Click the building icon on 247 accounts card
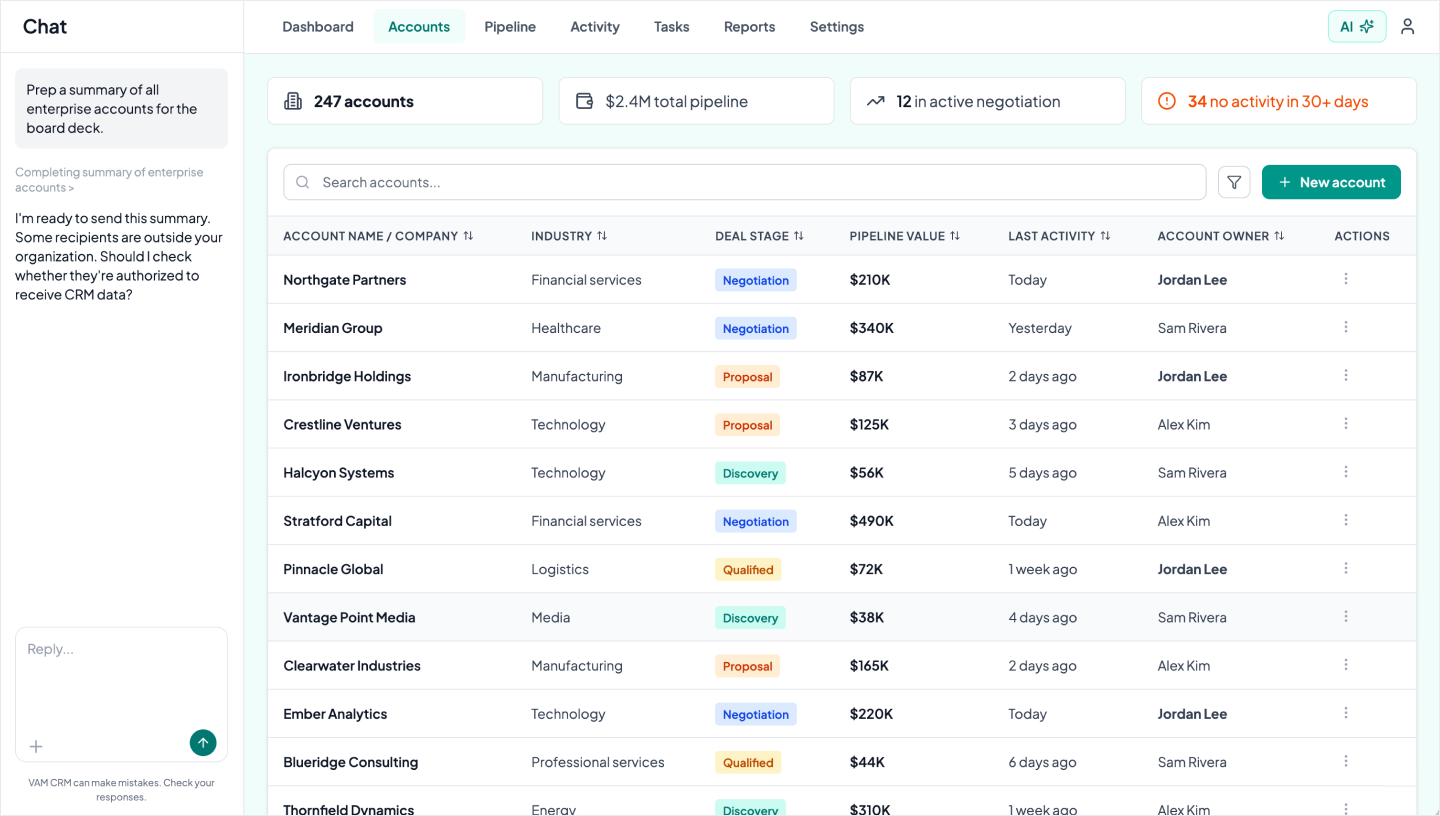Viewport: 1440px width, 816px height. [294, 100]
